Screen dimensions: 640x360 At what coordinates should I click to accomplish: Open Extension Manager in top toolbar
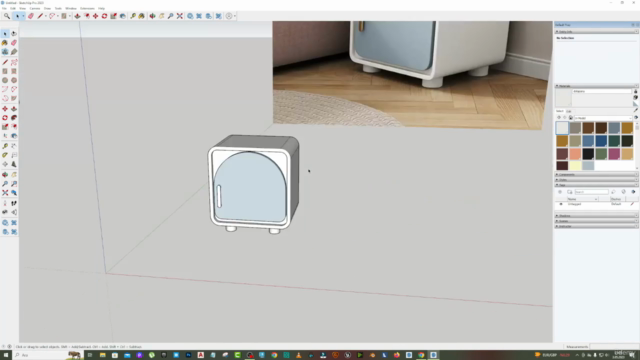pyautogui.click(x=219, y=16)
